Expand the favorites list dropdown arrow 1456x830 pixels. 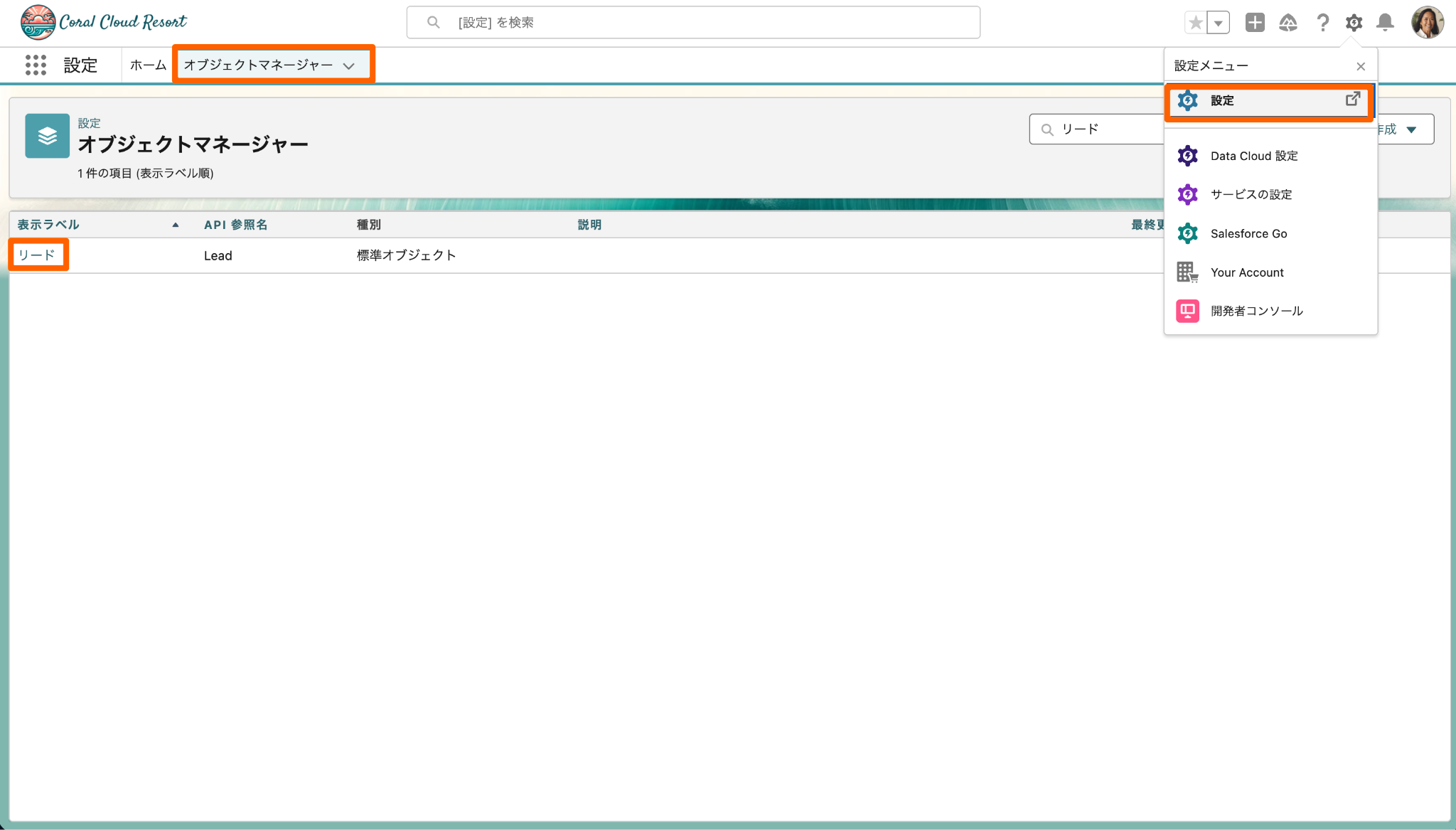(1219, 23)
